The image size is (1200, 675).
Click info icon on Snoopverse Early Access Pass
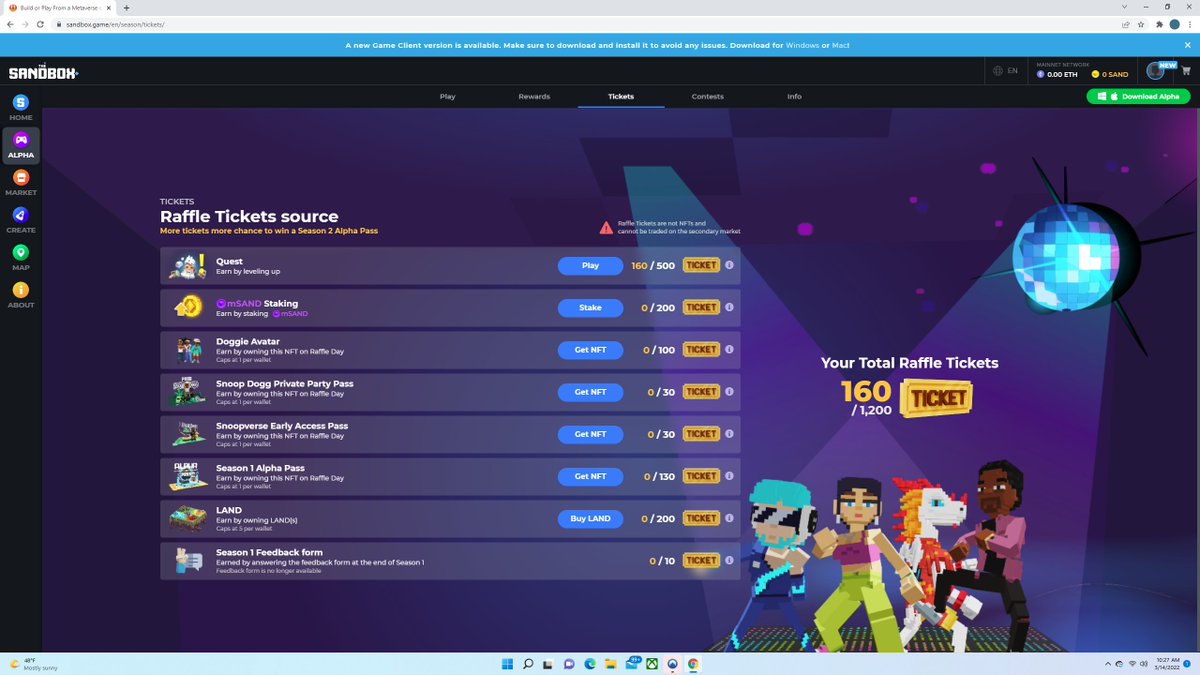[729, 433]
